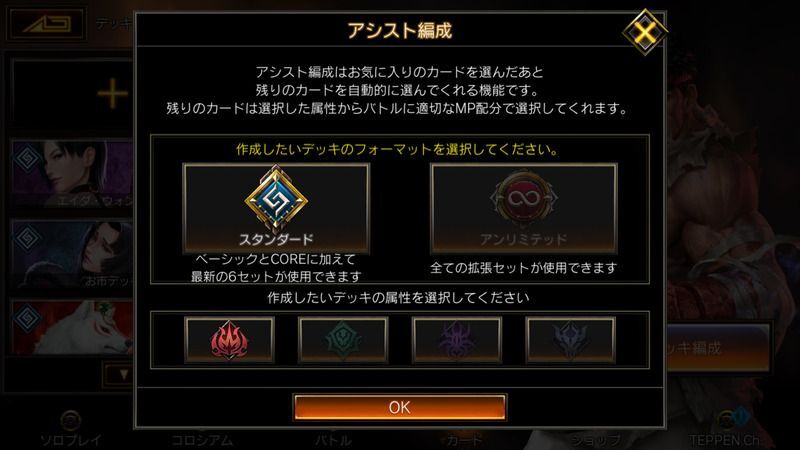This screenshot has width=800, height=450.
Task: Add new deck with plus slot
Action: pyautogui.click(x=73, y=94)
